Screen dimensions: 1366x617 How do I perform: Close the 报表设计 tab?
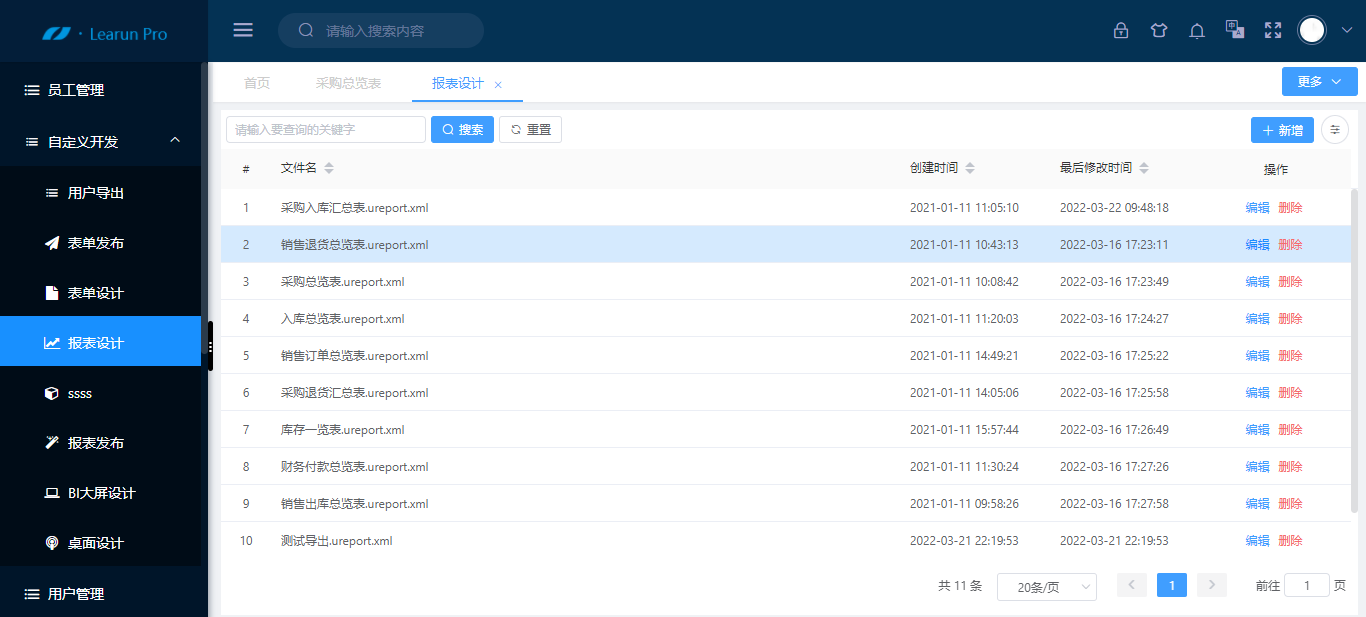498,85
